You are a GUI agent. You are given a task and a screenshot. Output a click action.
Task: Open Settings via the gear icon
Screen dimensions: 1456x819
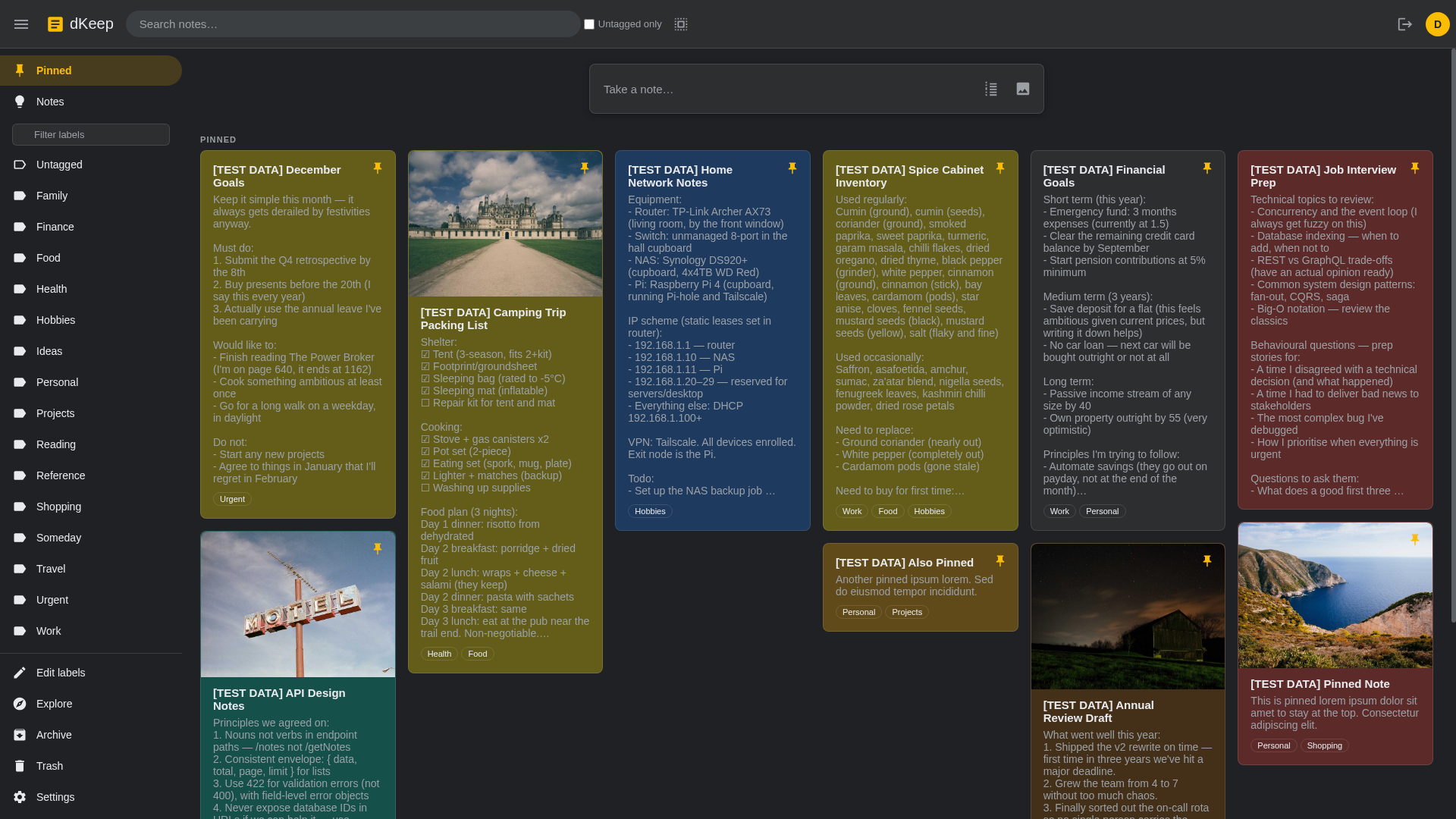(x=55, y=797)
